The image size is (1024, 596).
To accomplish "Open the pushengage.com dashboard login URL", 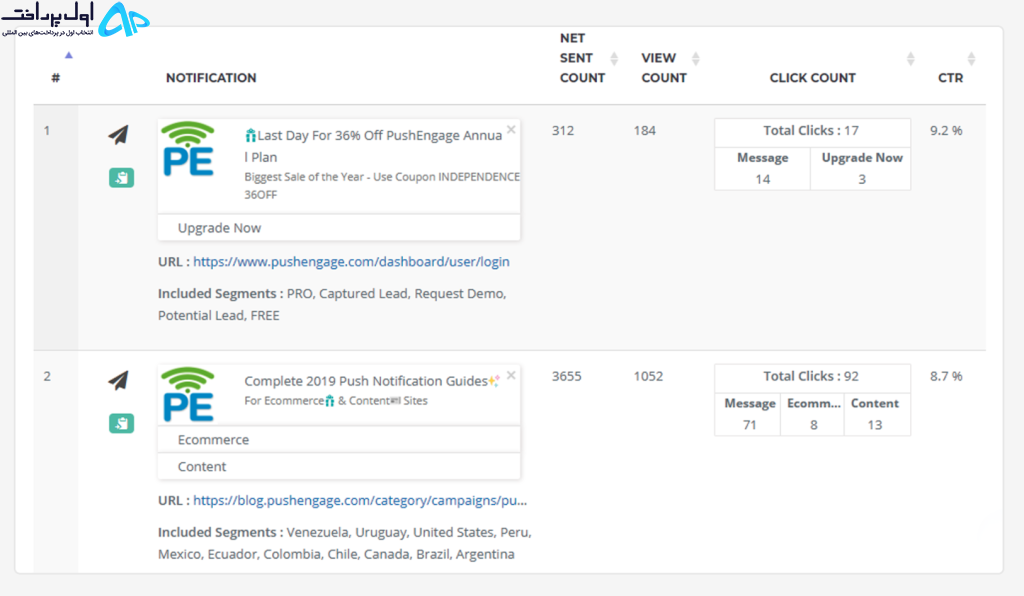I will pyautogui.click(x=351, y=262).
